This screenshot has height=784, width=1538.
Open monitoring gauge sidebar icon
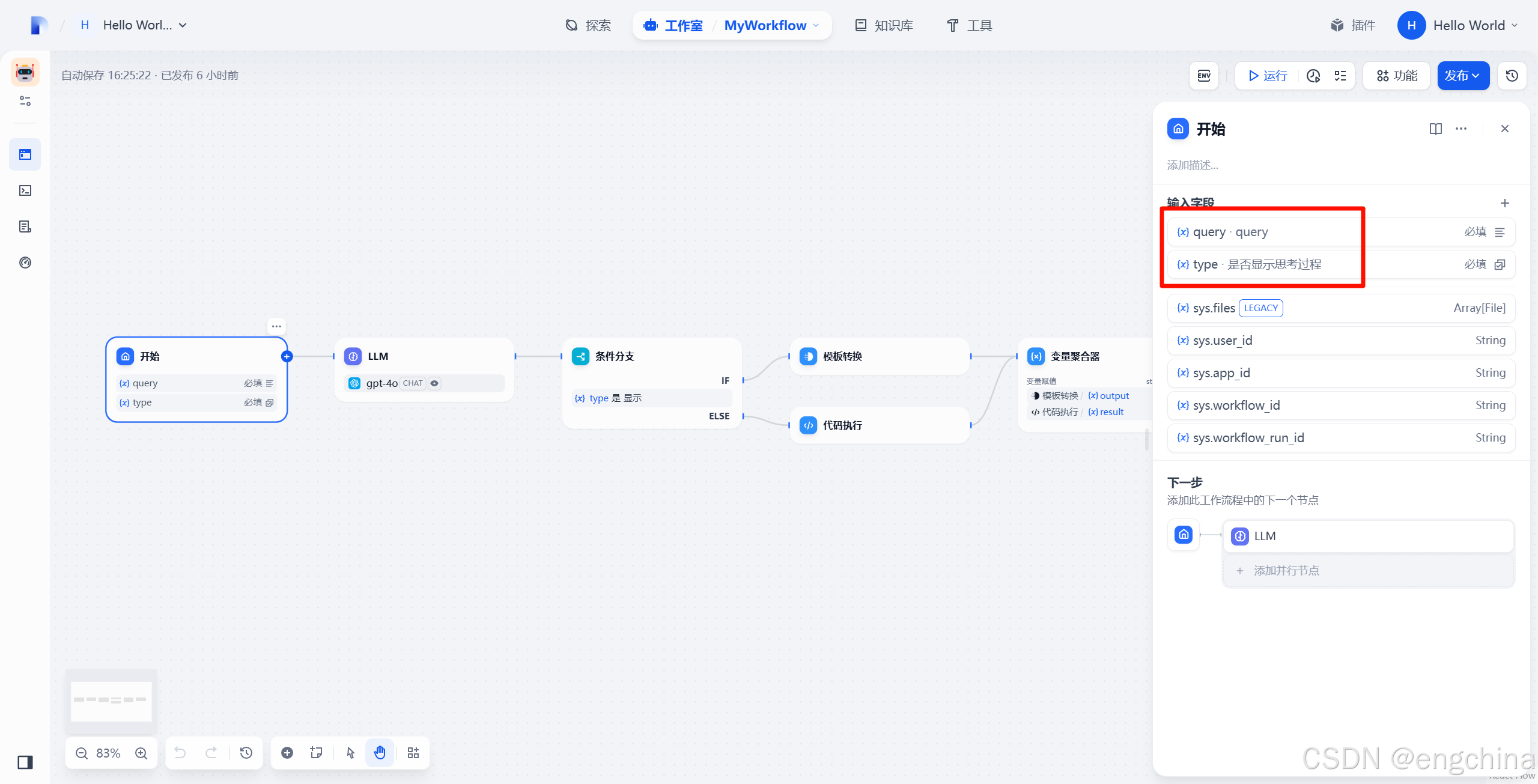coord(25,263)
